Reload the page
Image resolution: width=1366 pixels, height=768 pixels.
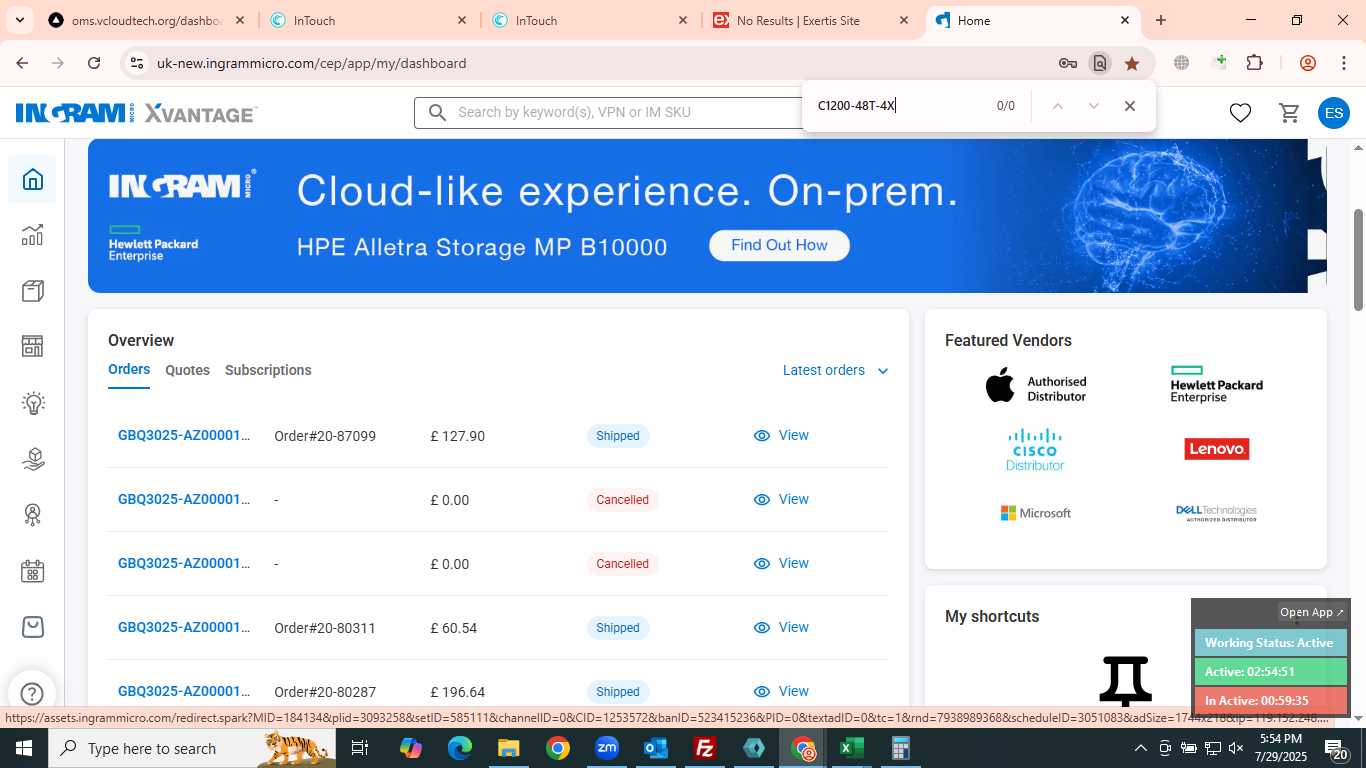pyautogui.click(x=94, y=63)
